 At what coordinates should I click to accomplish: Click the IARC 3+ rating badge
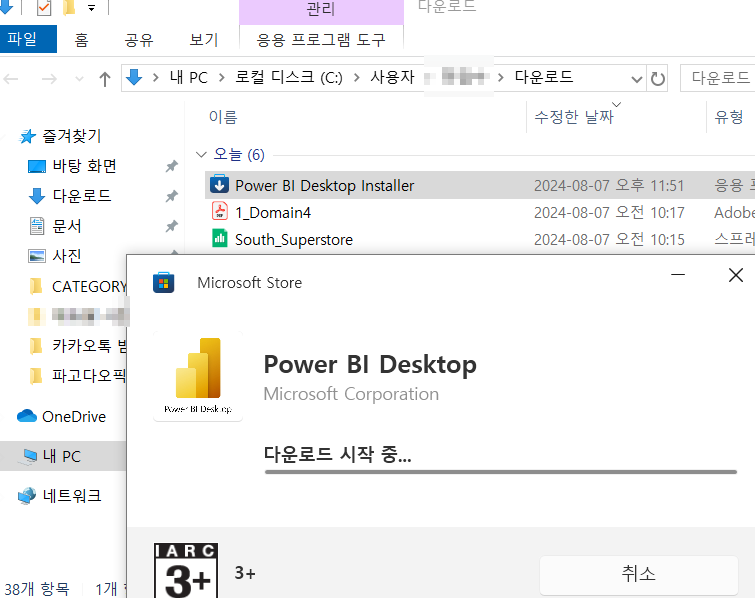click(186, 571)
